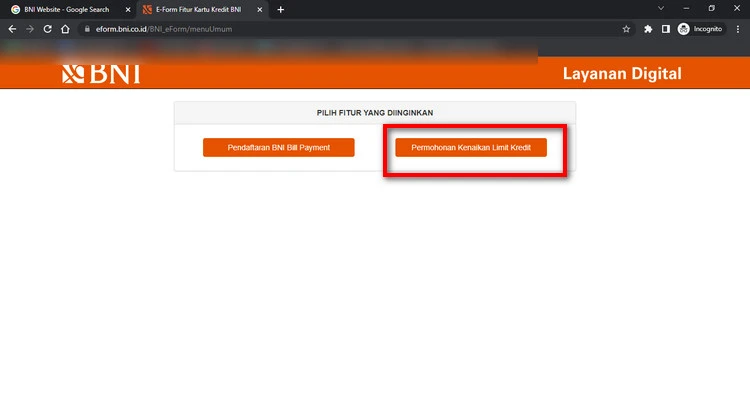Screen dimensions: 750x397
Task: Expand the tab search chevron
Action: (661, 9)
